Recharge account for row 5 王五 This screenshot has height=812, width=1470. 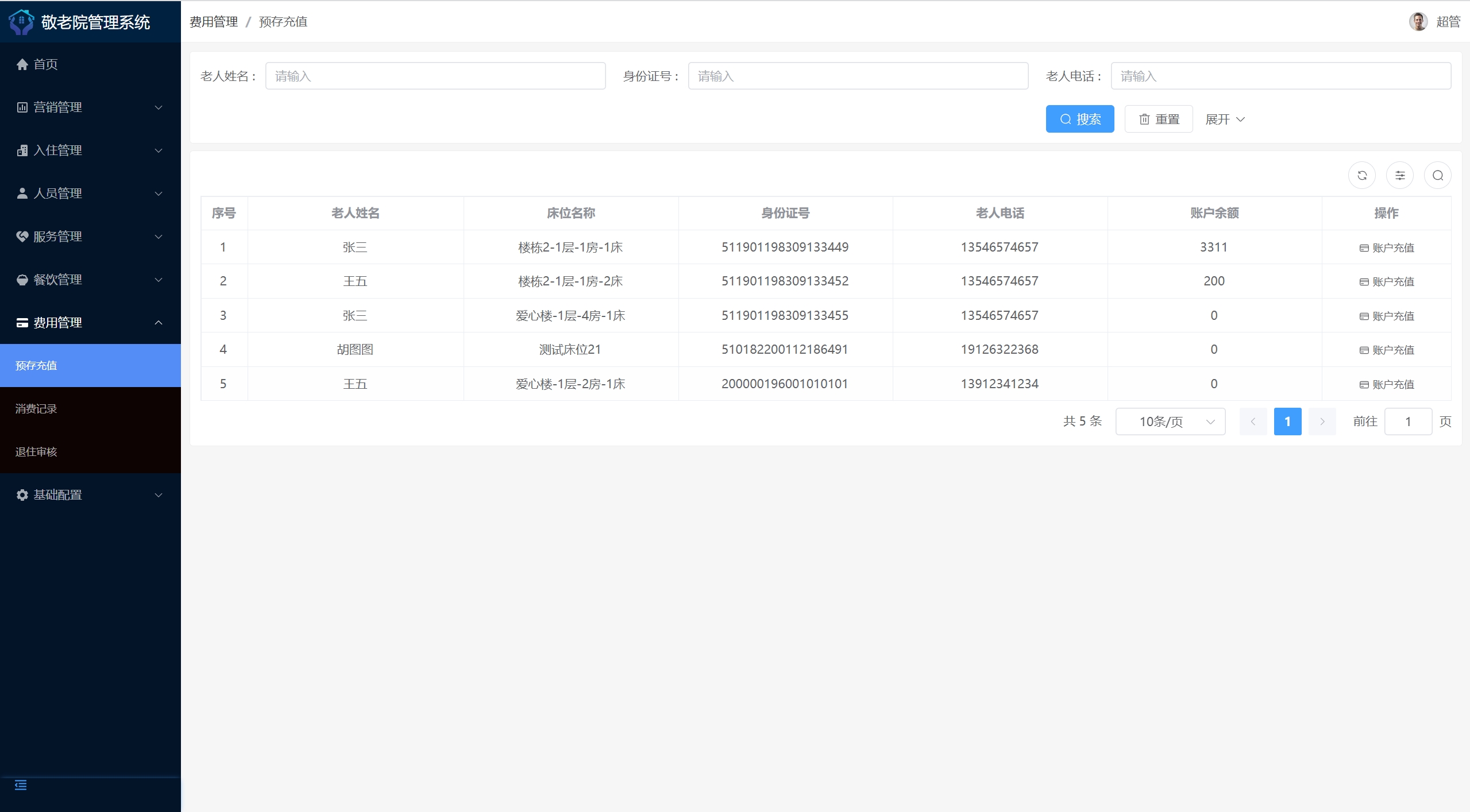tap(1386, 384)
